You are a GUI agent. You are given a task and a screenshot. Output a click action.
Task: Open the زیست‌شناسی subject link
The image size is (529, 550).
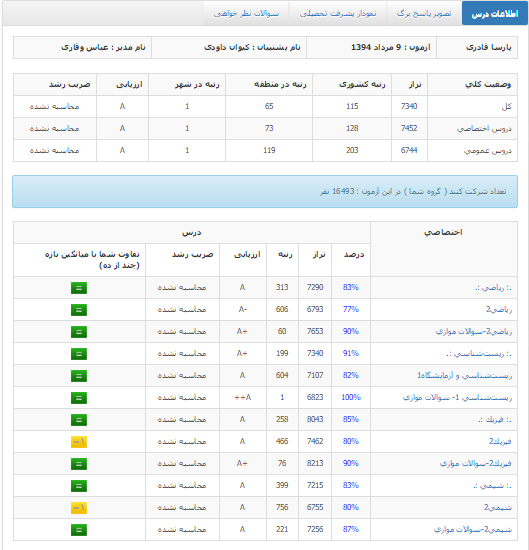click(479, 354)
